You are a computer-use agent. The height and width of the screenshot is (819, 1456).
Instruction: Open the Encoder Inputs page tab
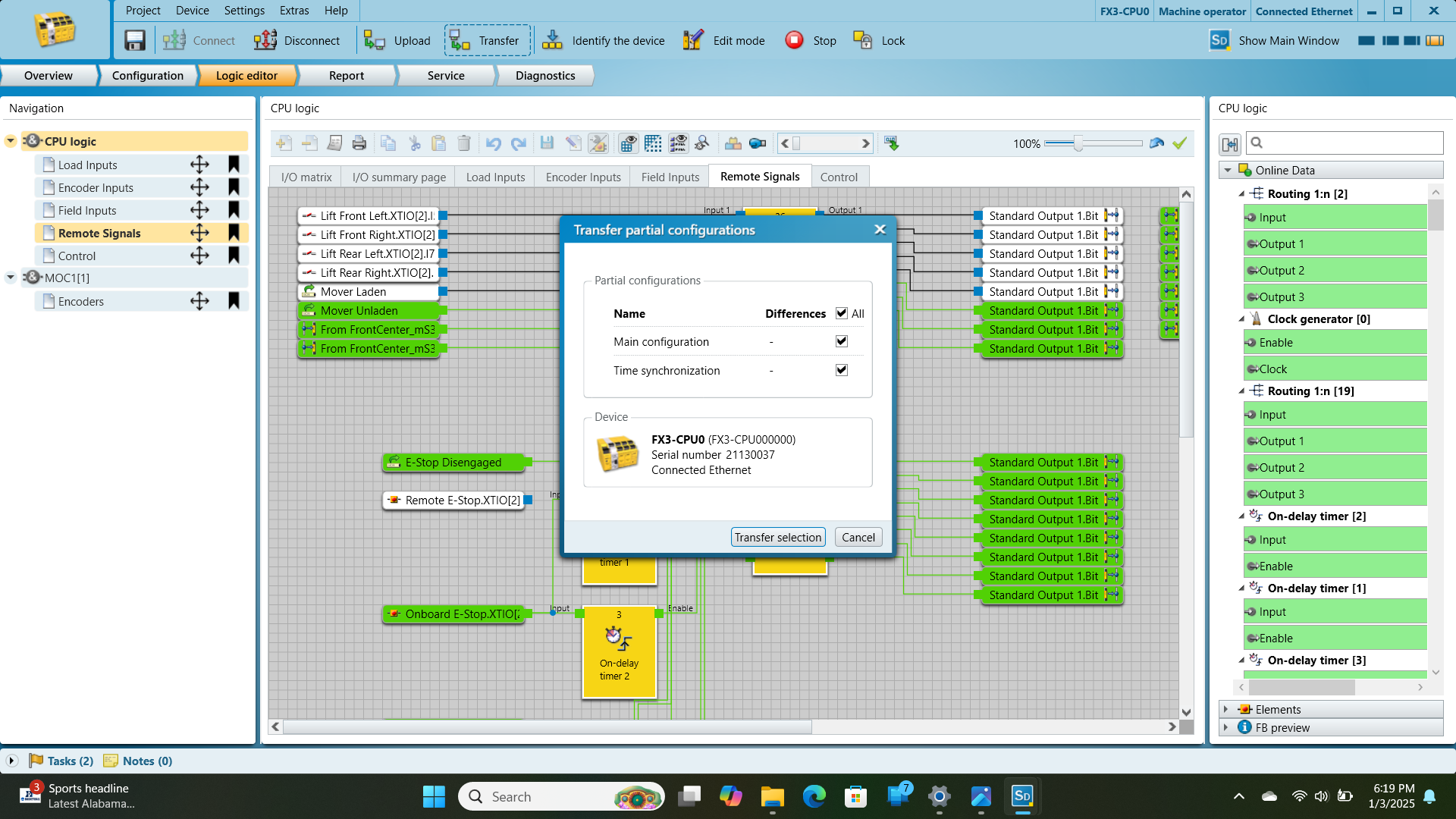[x=583, y=177]
